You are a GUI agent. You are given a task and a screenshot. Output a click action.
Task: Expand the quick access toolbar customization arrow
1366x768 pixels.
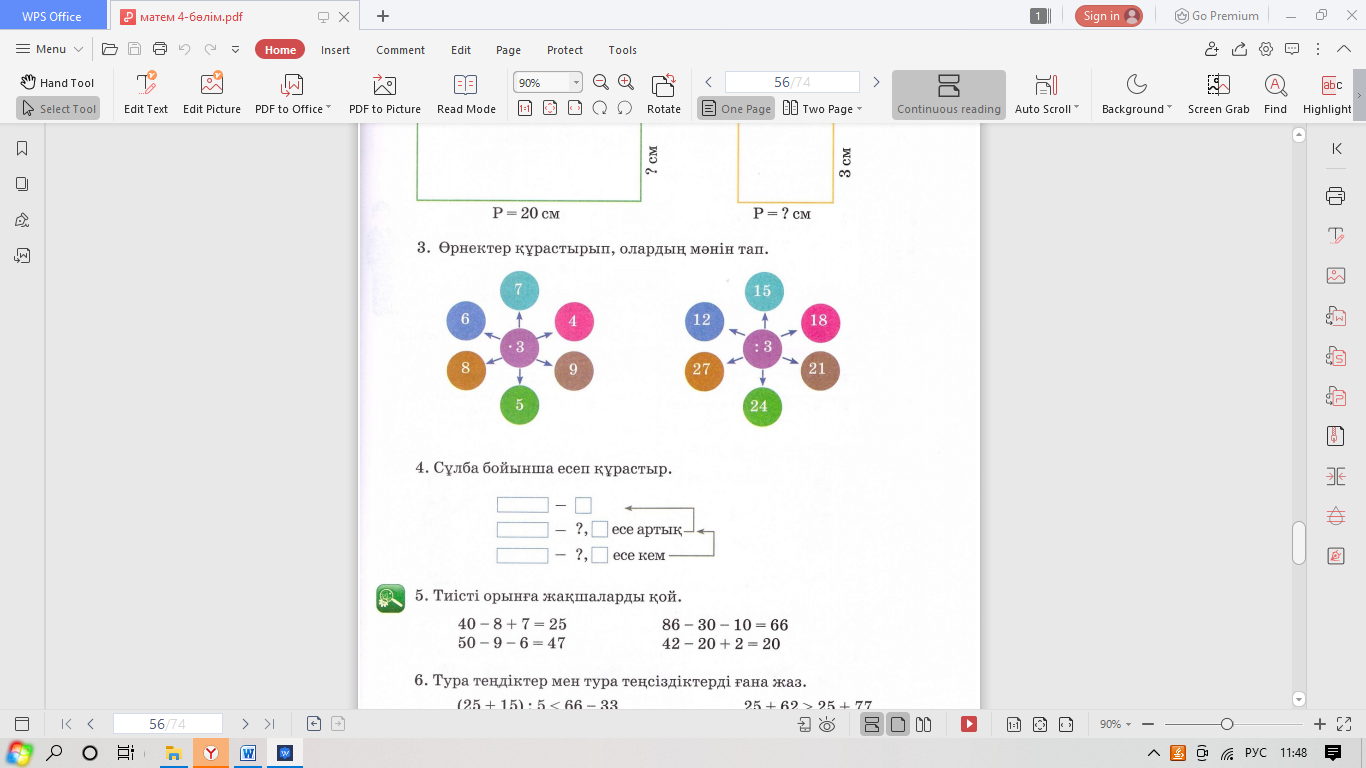[x=236, y=49]
